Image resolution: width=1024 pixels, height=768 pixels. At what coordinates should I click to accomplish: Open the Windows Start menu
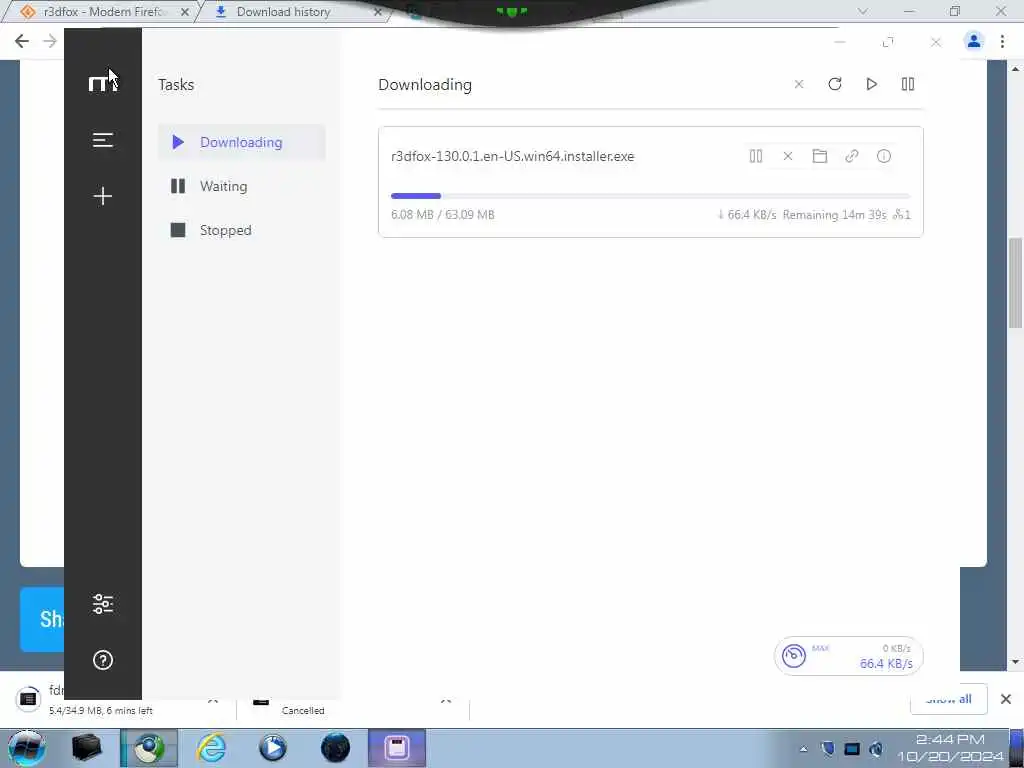(x=26, y=748)
